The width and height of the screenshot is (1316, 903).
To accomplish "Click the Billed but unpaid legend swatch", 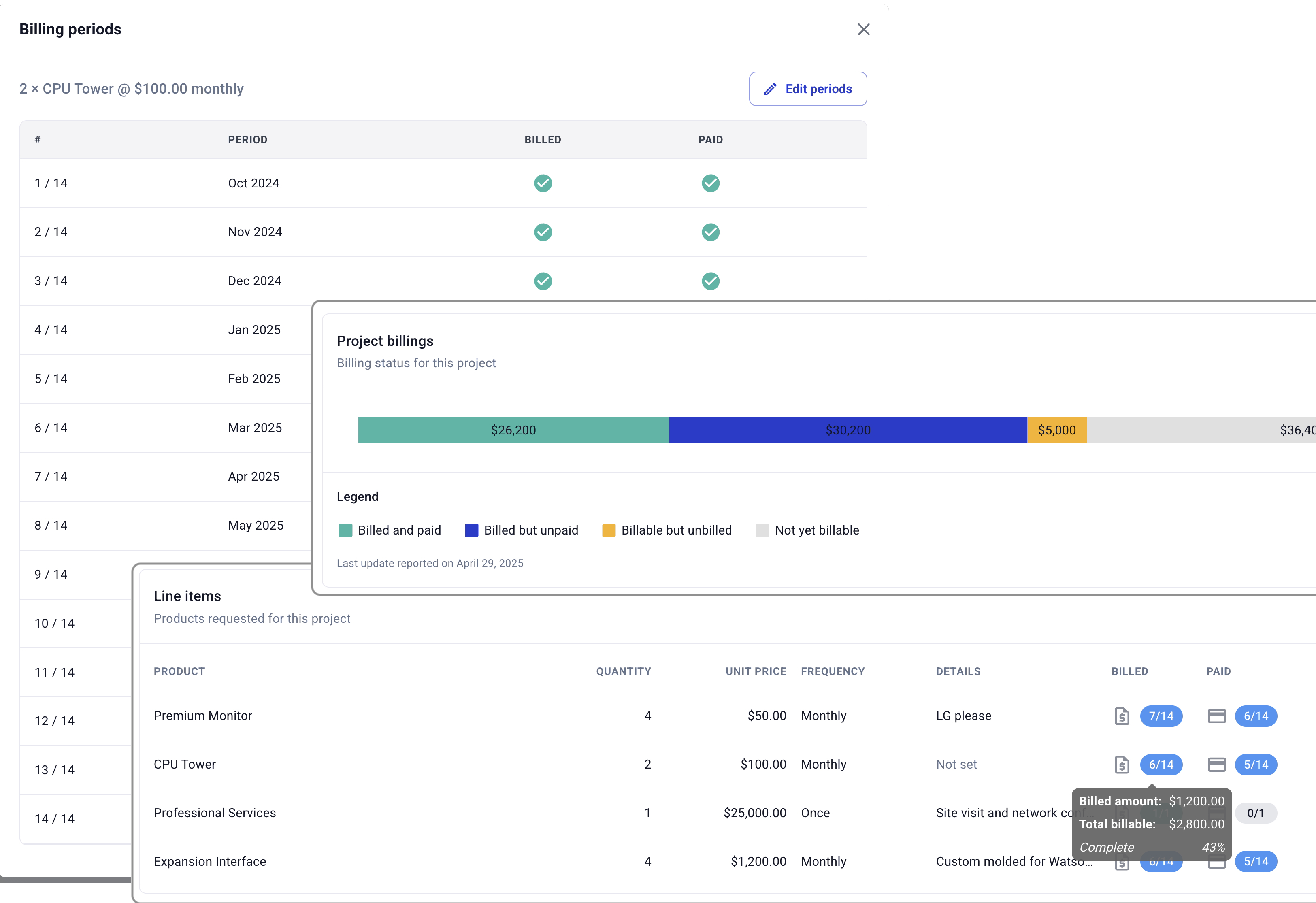I will point(471,530).
